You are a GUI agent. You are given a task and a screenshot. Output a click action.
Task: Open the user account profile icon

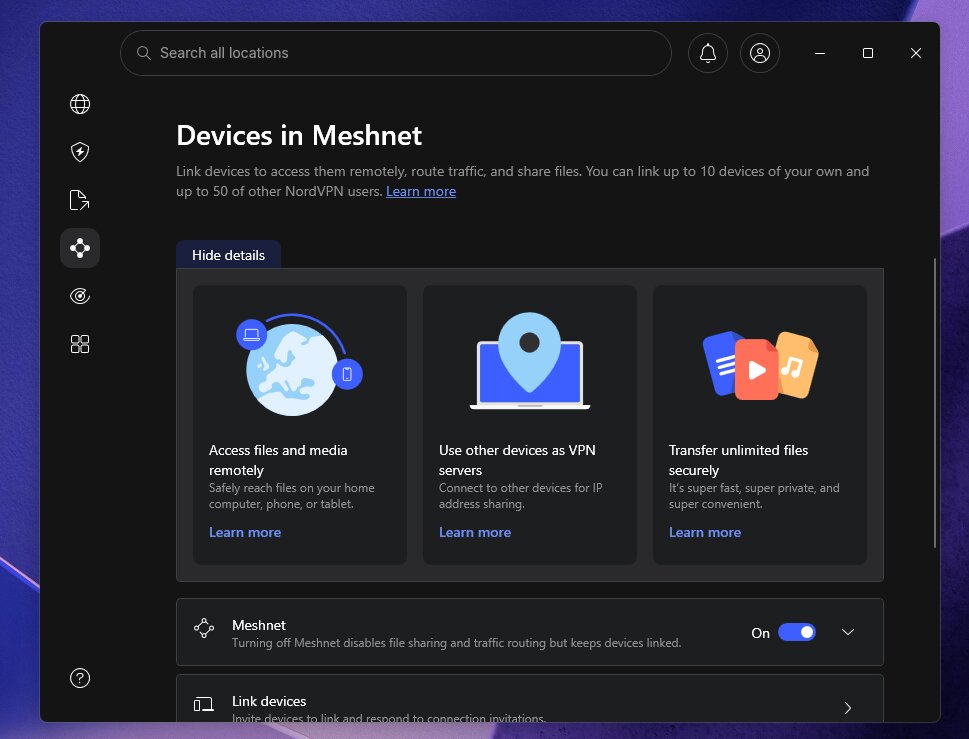point(760,53)
